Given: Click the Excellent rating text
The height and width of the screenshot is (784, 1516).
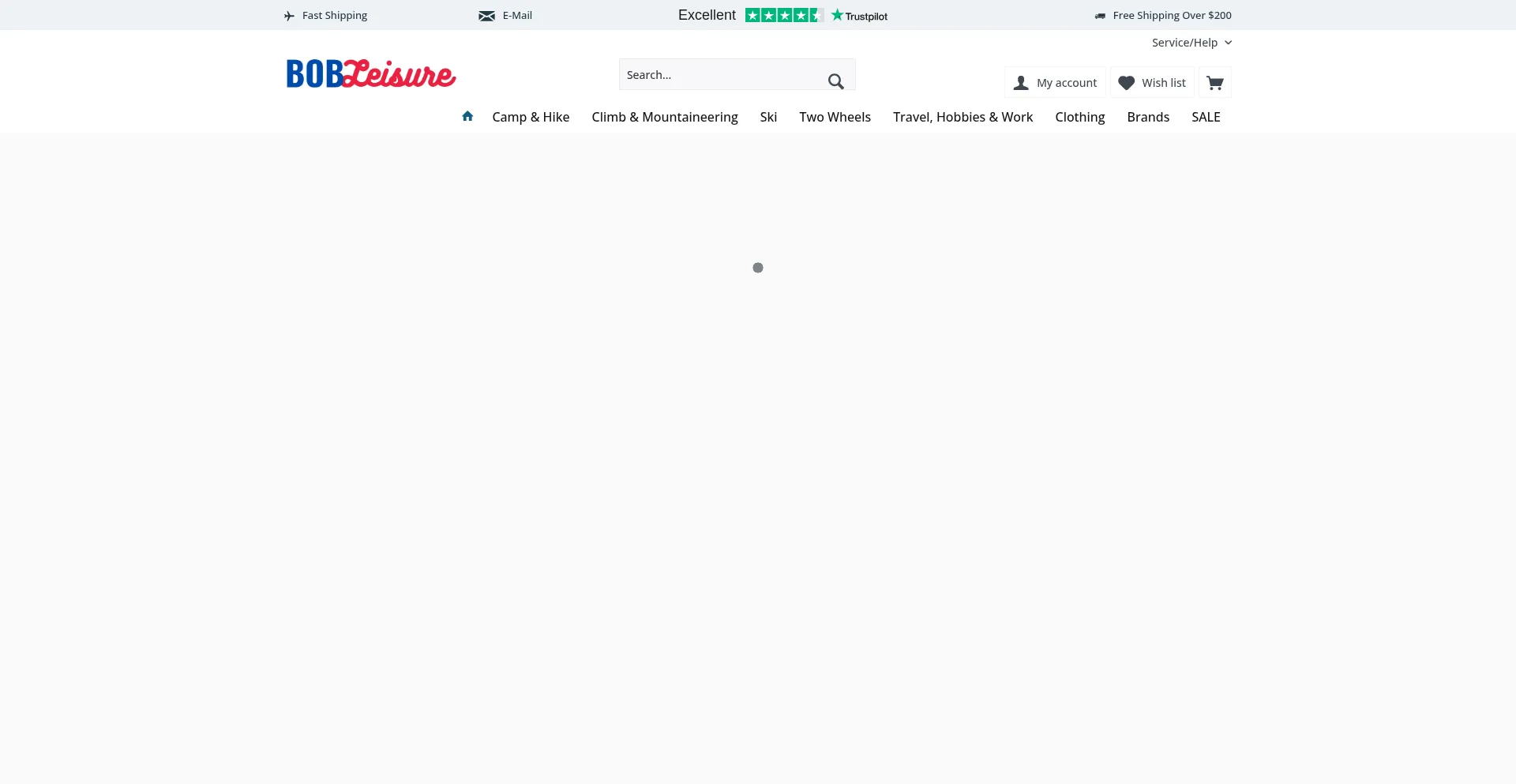Looking at the screenshot, I should [707, 15].
